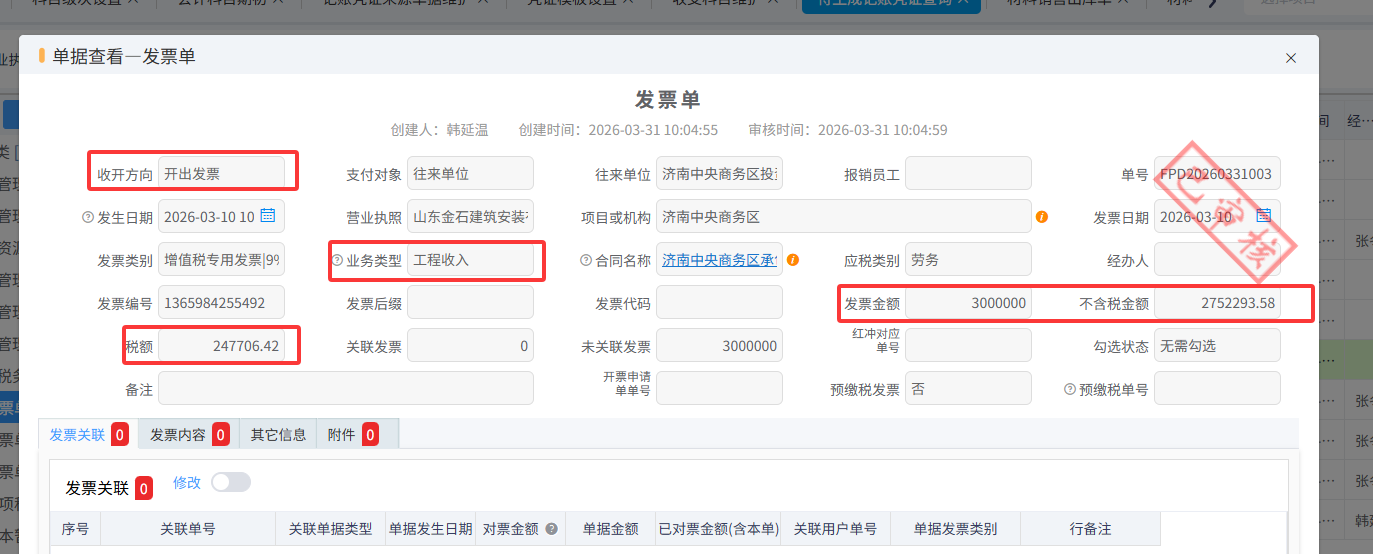Click the empty 经办人 field
The image size is (1373, 554).
[x=1217, y=260]
